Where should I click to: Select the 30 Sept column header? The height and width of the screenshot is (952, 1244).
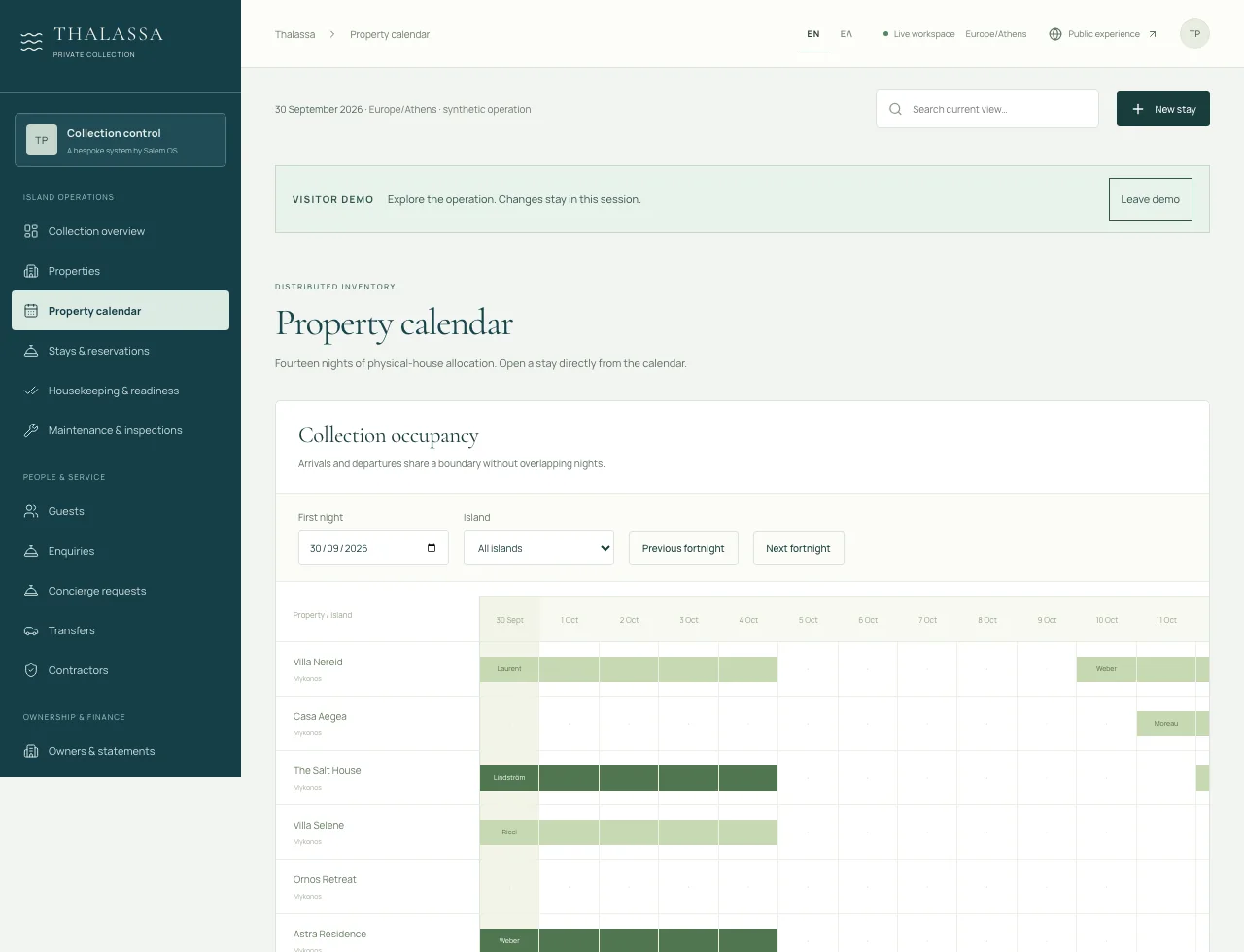[x=509, y=620]
